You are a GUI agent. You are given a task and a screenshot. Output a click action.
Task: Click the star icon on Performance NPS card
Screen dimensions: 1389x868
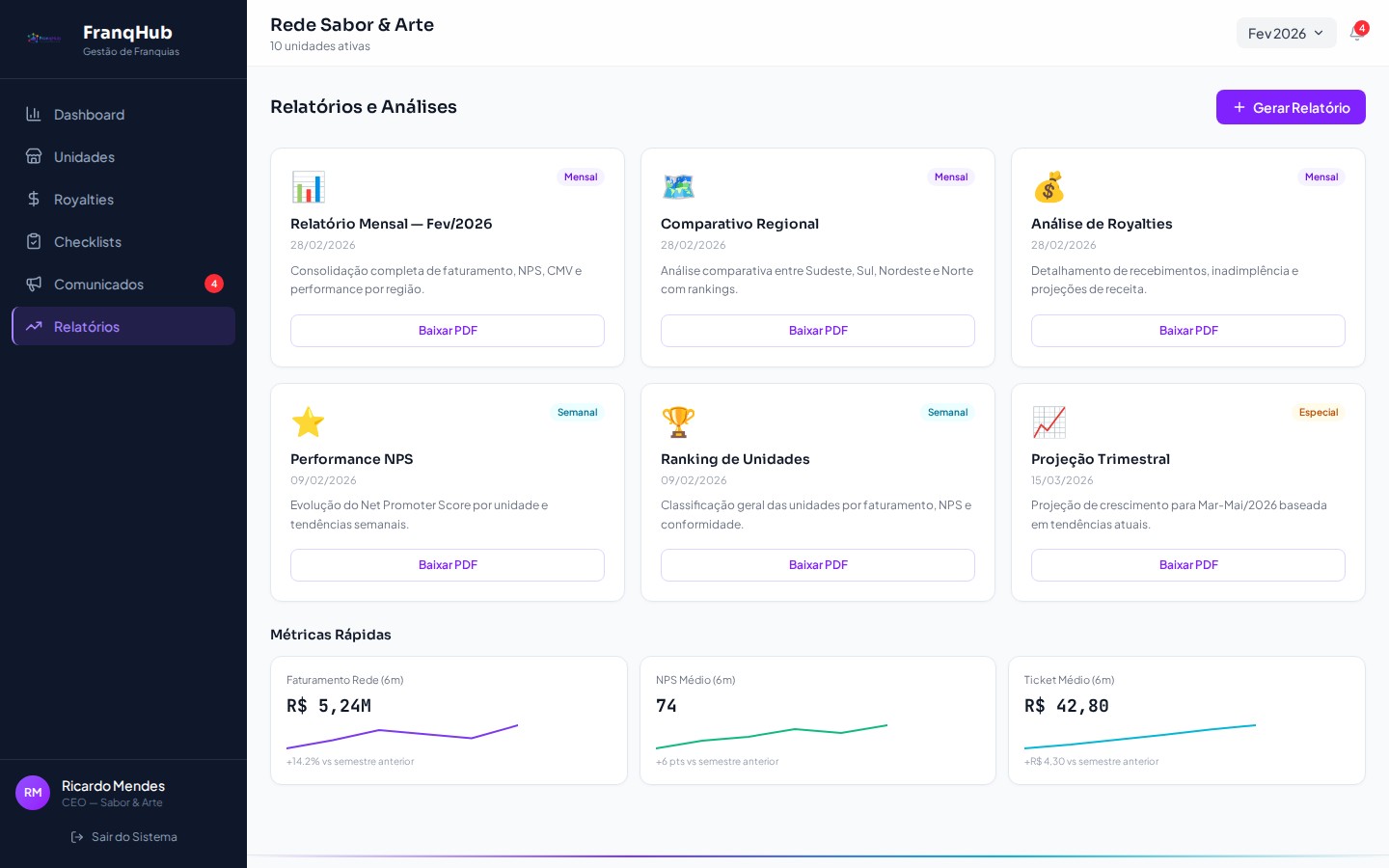pyautogui.click(x=309, y=422)
